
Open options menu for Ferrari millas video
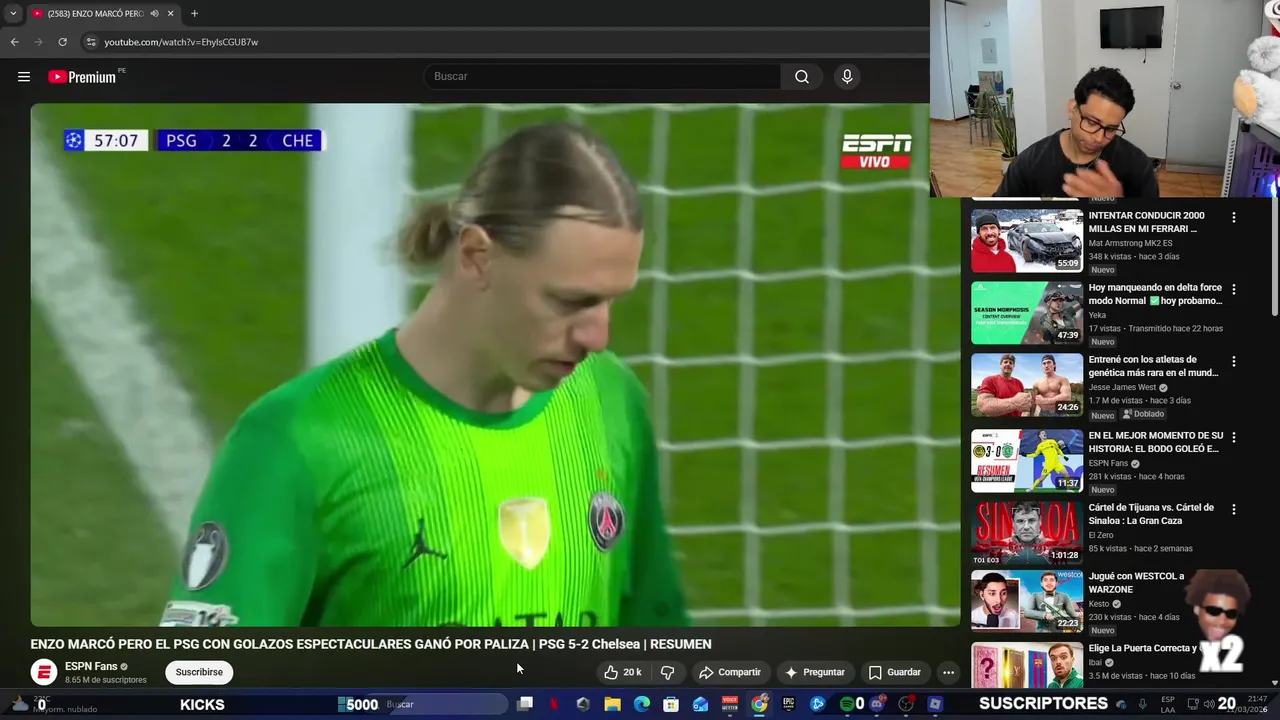tap(1234, 217)
